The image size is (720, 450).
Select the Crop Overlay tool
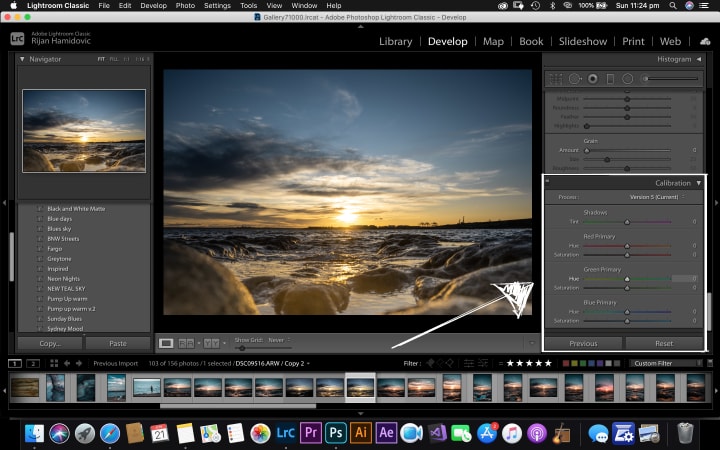556,79
